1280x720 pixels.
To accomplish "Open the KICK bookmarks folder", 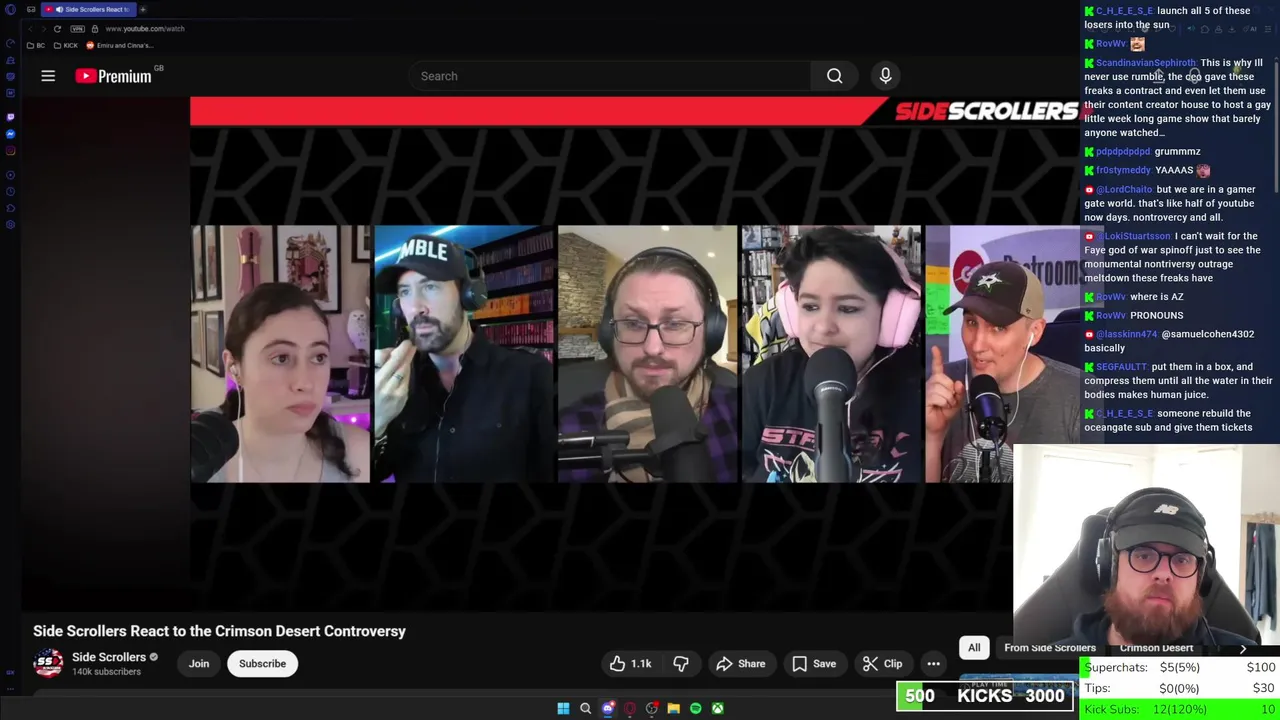I will tap(65, 45).
